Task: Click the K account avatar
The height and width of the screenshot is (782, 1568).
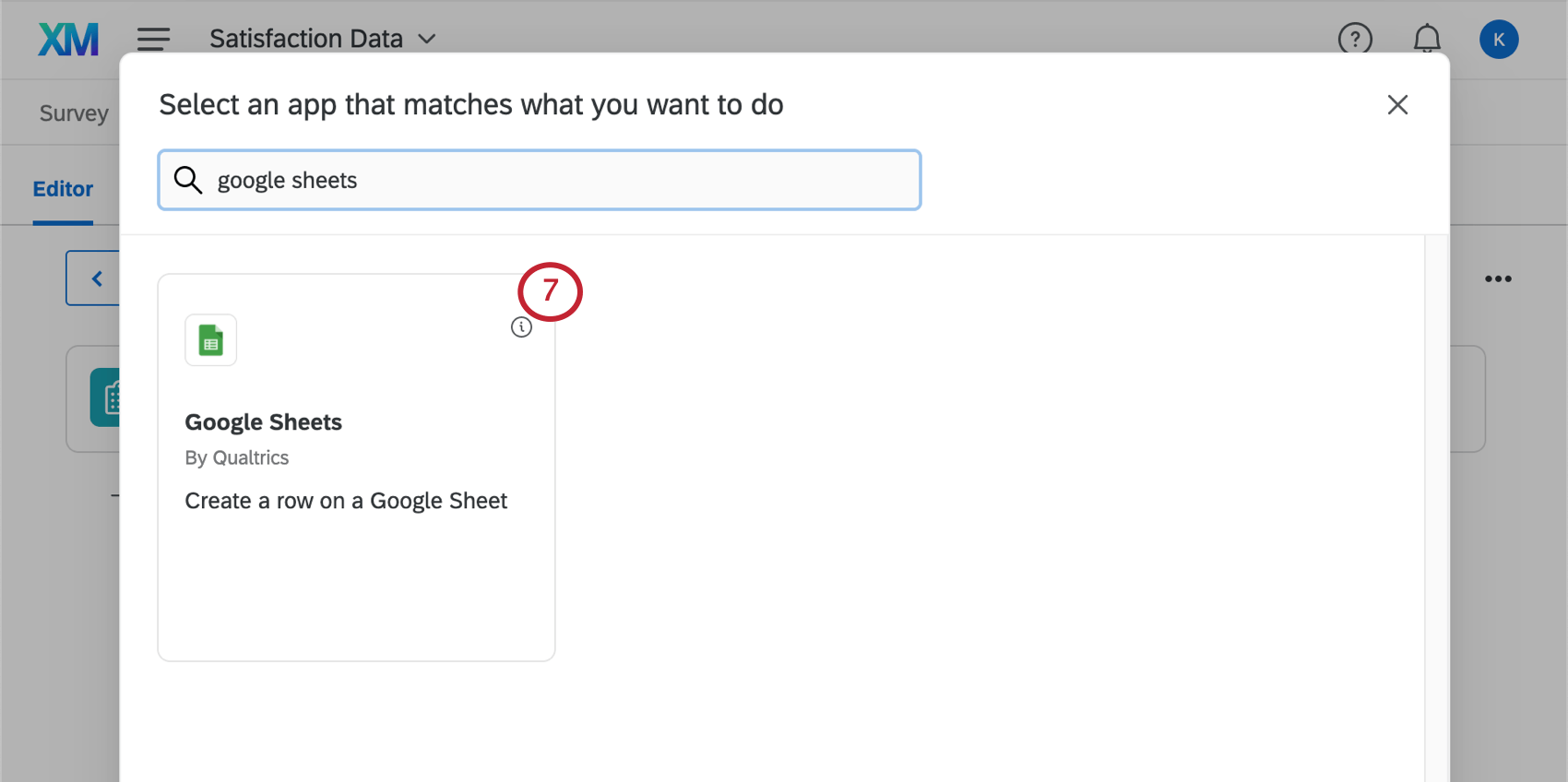Action: [1499, 39]
